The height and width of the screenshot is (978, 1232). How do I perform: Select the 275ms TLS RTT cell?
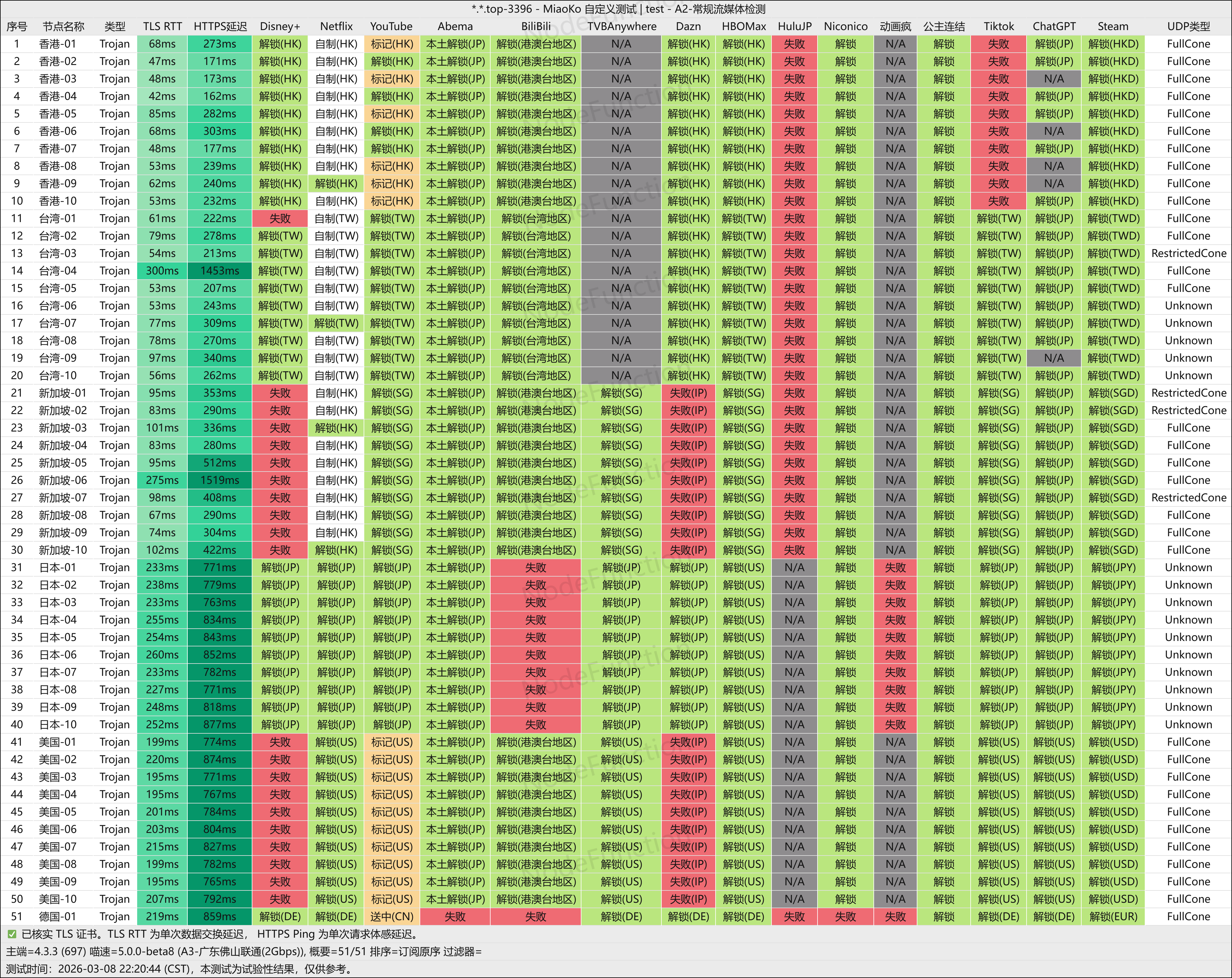[x=162, y=480]
